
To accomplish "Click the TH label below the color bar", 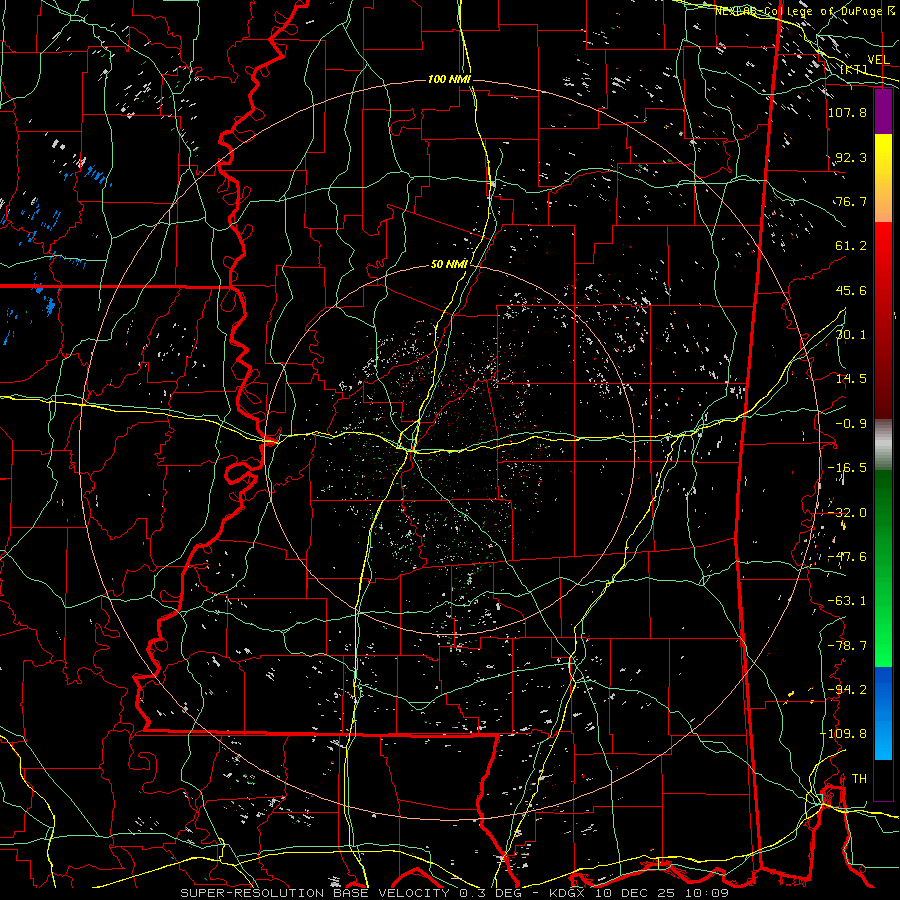I will (x=859, y=779).
